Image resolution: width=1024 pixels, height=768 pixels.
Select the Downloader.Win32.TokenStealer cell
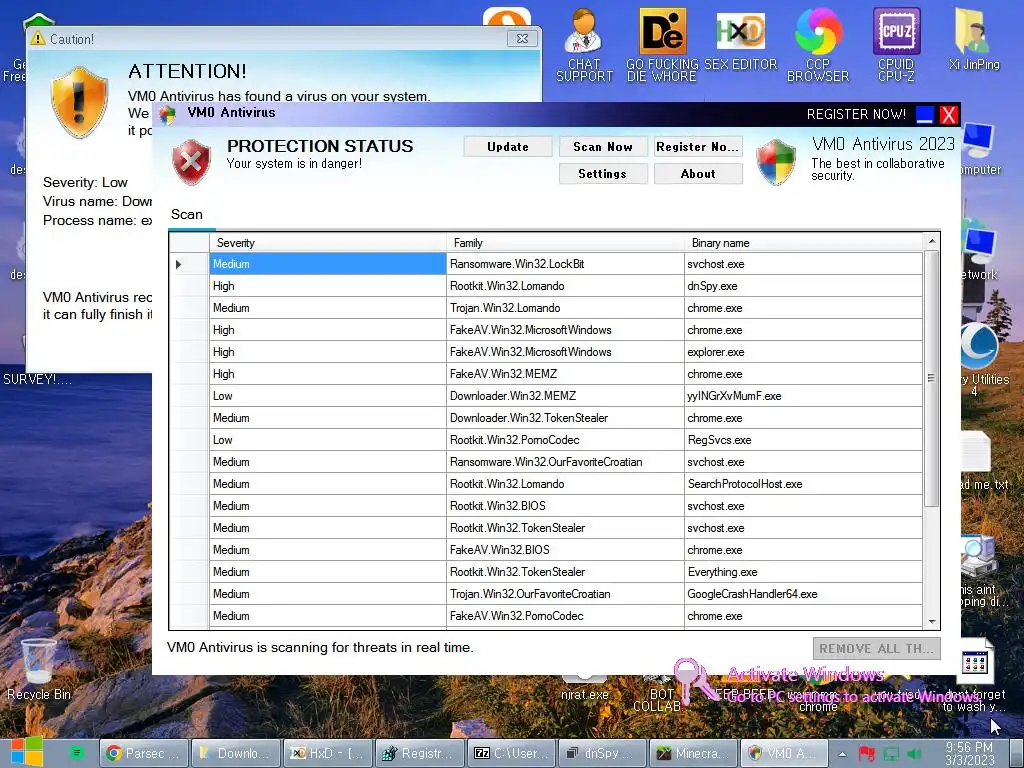[565, 418]
